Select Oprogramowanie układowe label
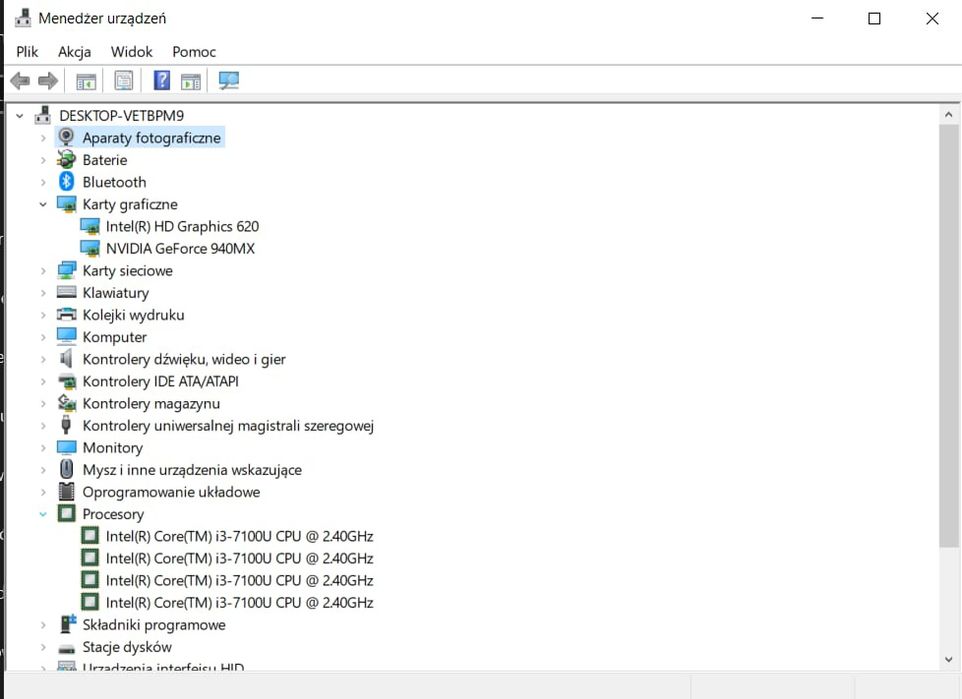This screenshot has height=699, width=962. pos(171,492)
